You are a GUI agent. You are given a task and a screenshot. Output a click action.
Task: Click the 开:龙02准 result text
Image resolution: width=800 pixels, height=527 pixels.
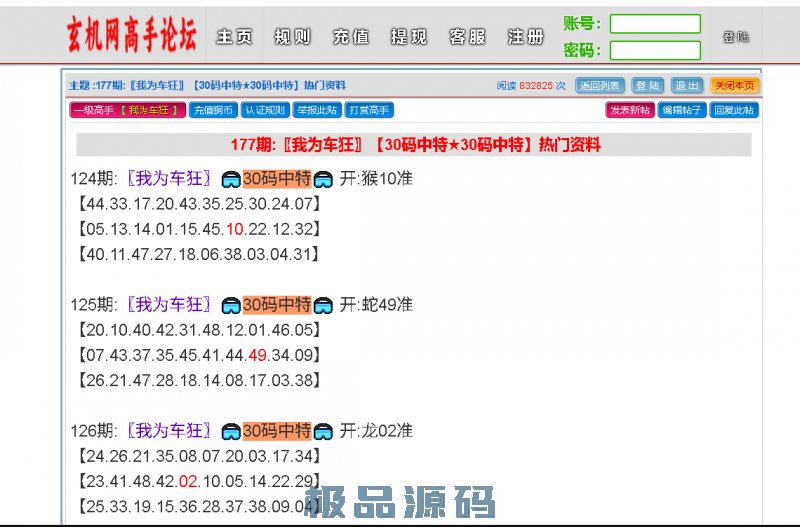tap(376, 431)
